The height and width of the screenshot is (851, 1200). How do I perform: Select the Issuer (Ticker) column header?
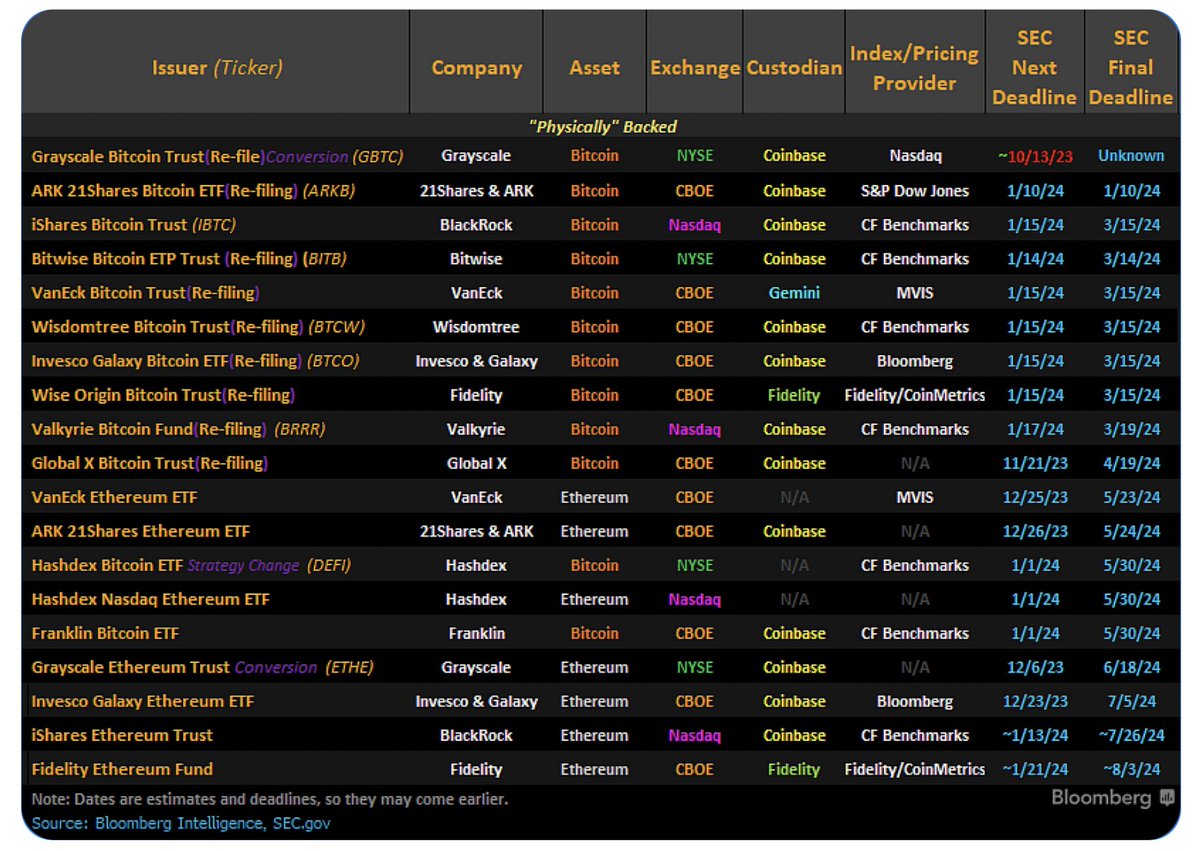tap(217, 68)
